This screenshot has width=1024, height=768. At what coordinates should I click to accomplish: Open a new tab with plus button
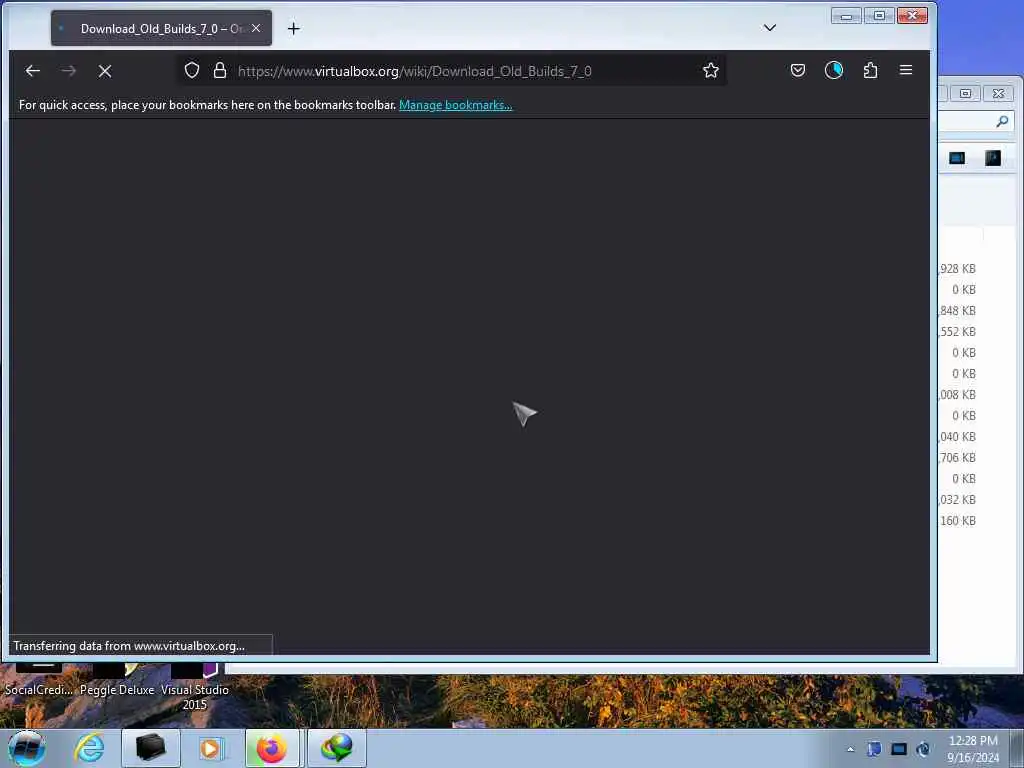(294, 29)
